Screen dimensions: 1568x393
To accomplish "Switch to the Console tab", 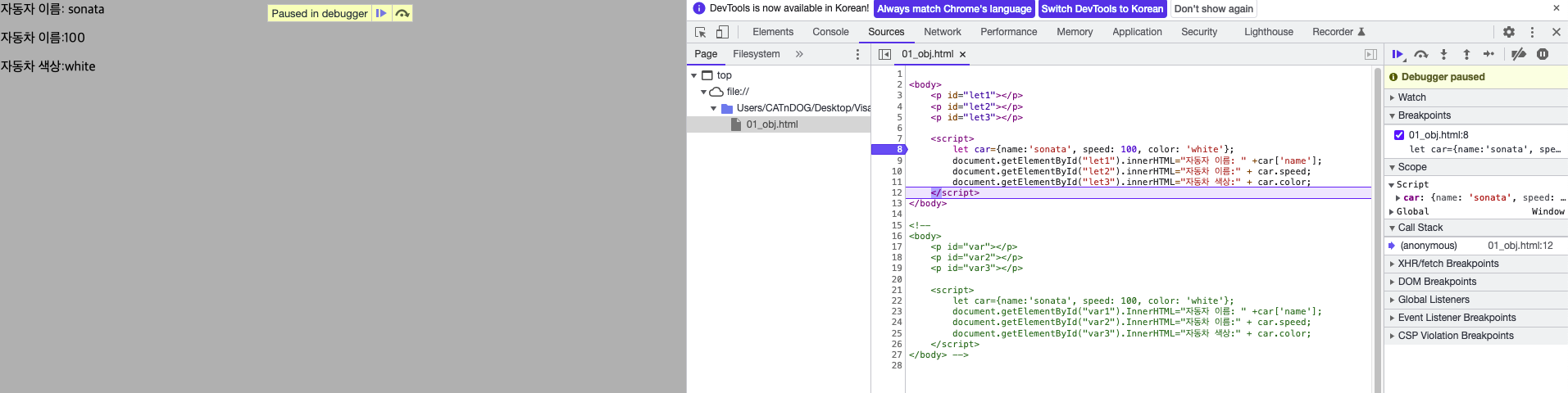I will [830, 32].
